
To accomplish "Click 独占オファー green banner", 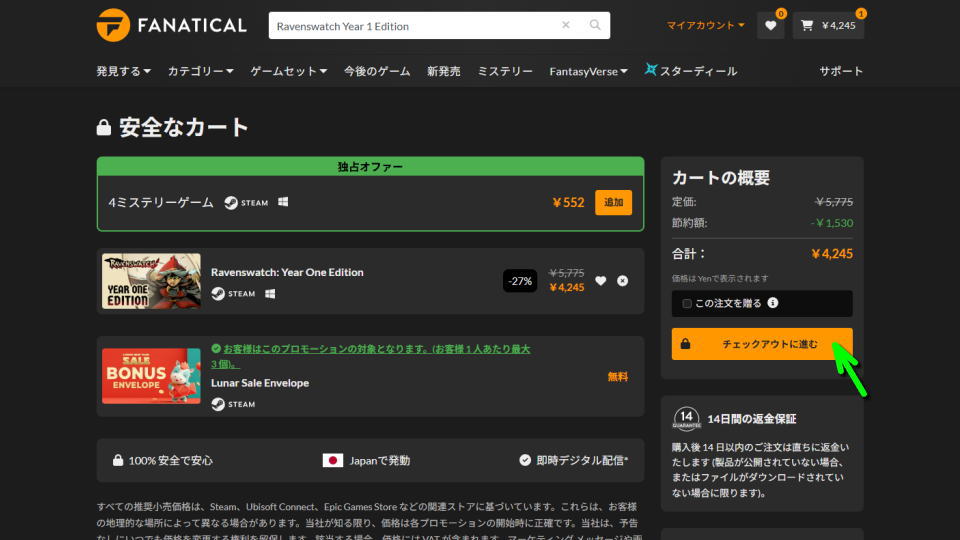I will point(370,167).
